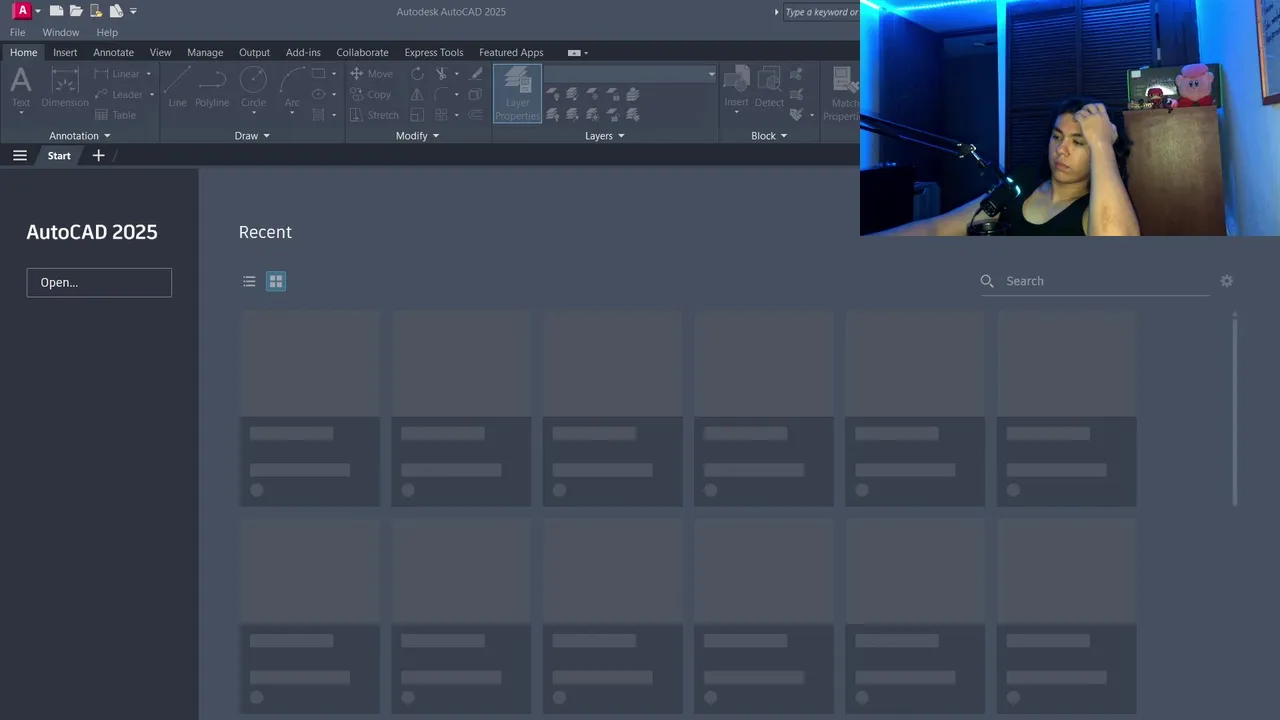Open the Help menu

pos(107,32)
